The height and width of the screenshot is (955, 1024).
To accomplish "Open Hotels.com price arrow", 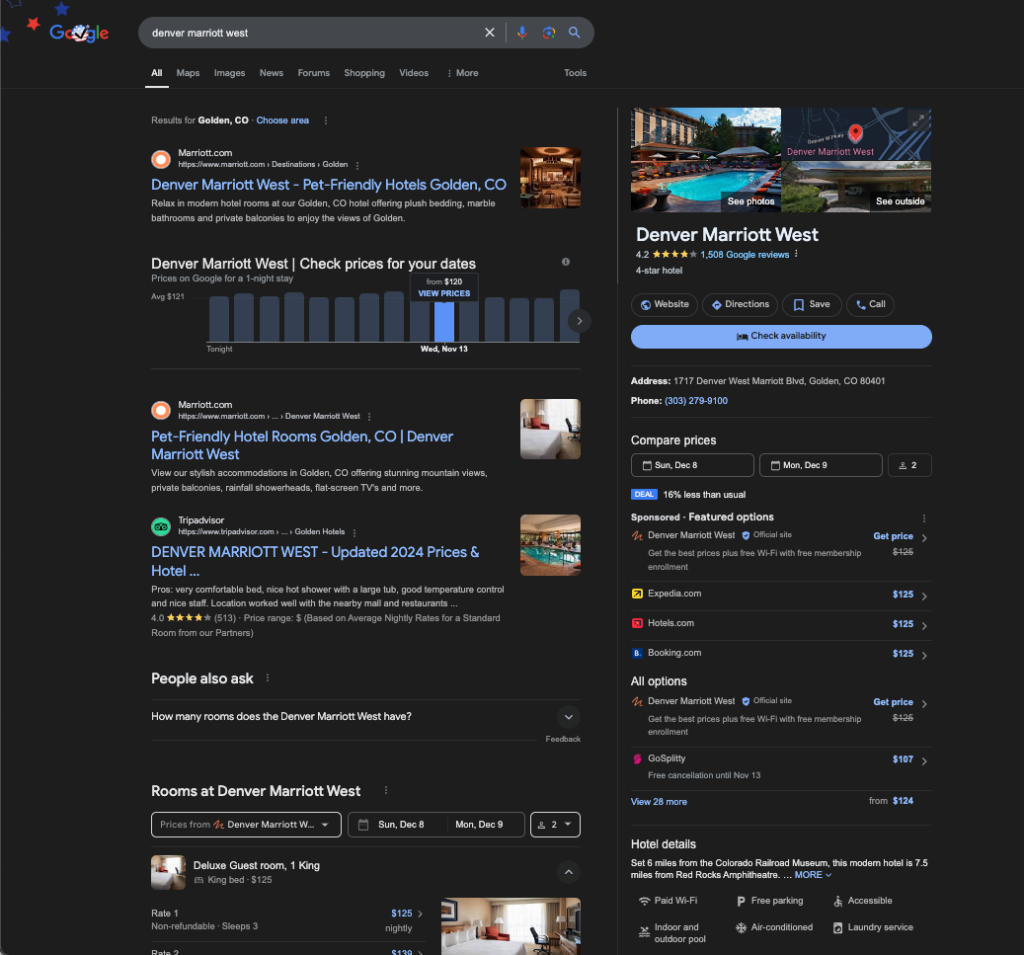I will pos(924,626).
